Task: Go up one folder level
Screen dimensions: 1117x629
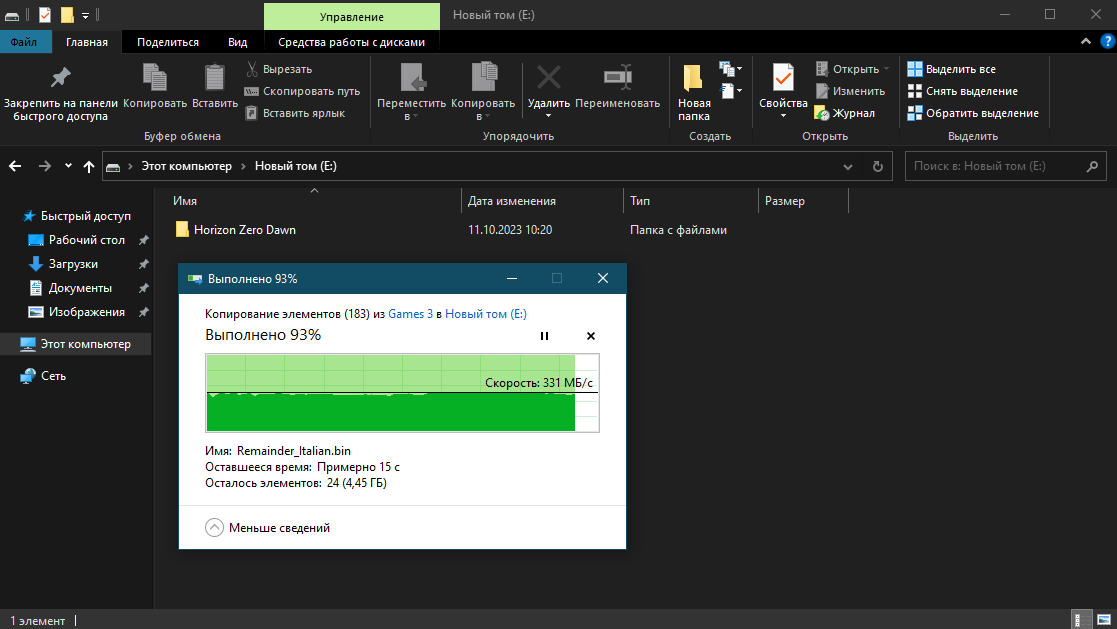Action: (88, 166)
